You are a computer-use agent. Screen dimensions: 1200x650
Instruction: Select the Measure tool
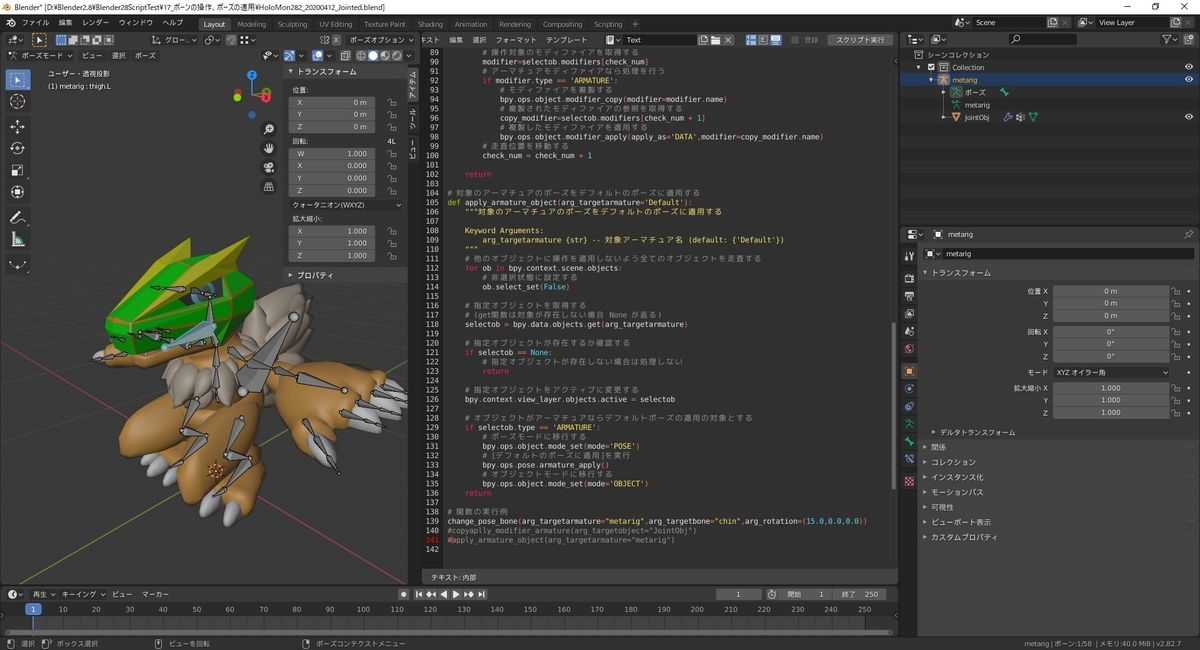tap(18, 240)
